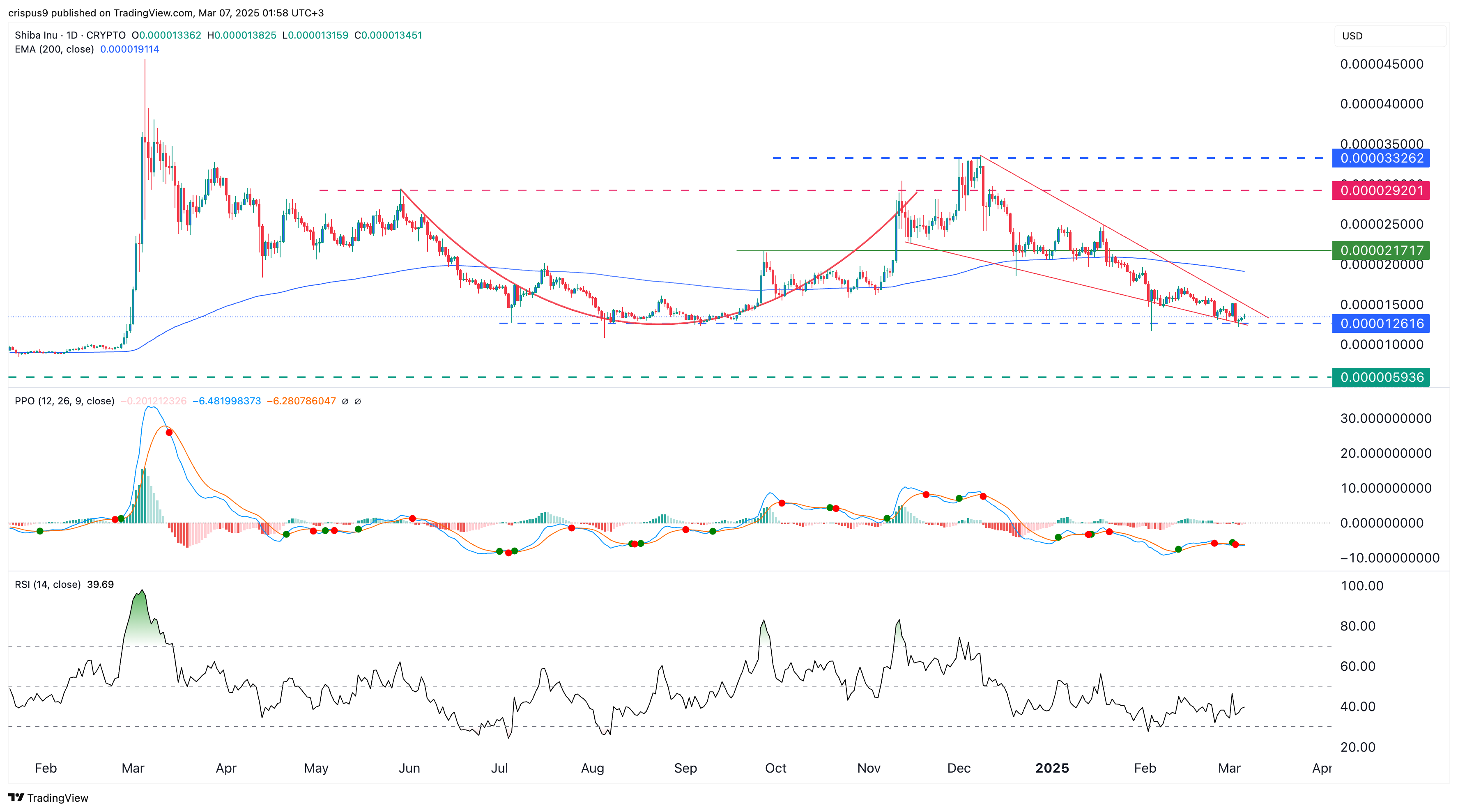Click the EMA (200, close) indicator label
The width and height of the screenshot is (1458, 812).
pyautogui.click(x=54, y=49)
